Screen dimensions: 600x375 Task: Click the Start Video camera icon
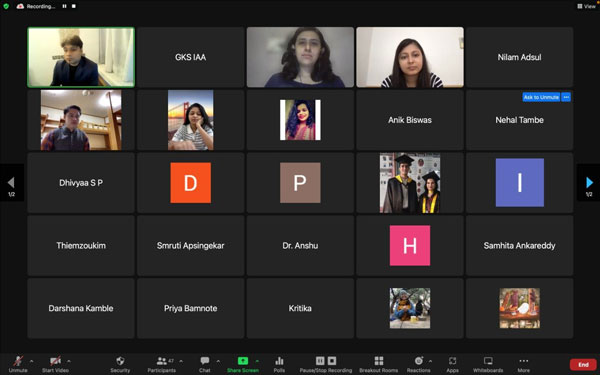tap(55, 361)
